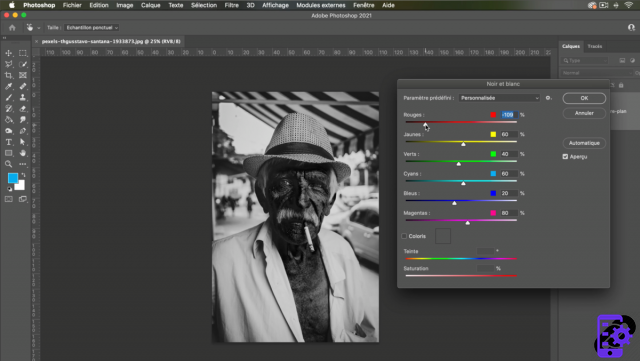
Task: Select the Rectangle shape tool
Action: pyautogui.click(x=8, y=153)
